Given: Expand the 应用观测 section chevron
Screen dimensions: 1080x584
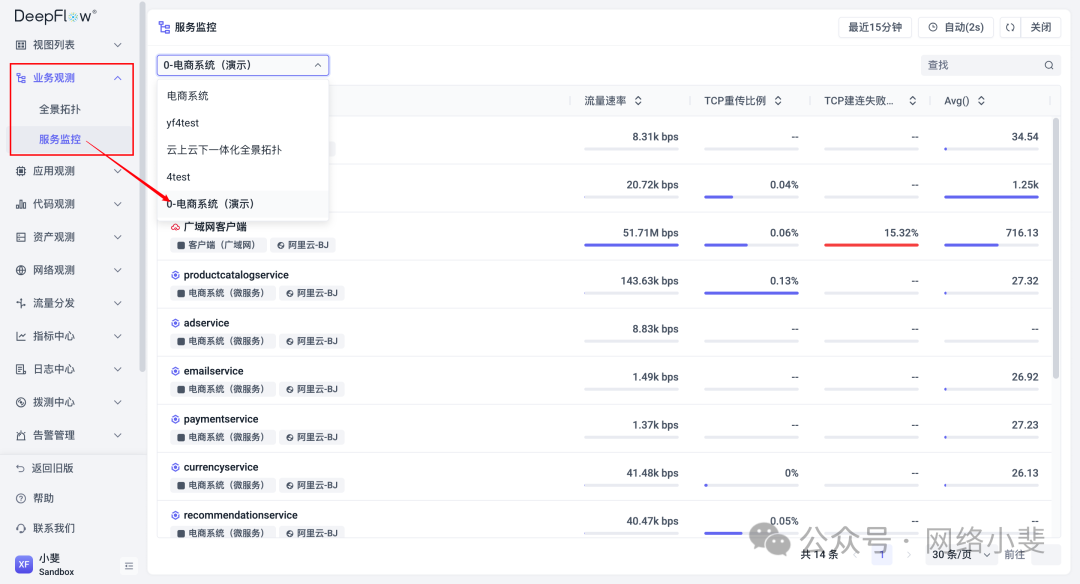Looking at the screenshot, I should pyautogui.click(x=116, y=170).
